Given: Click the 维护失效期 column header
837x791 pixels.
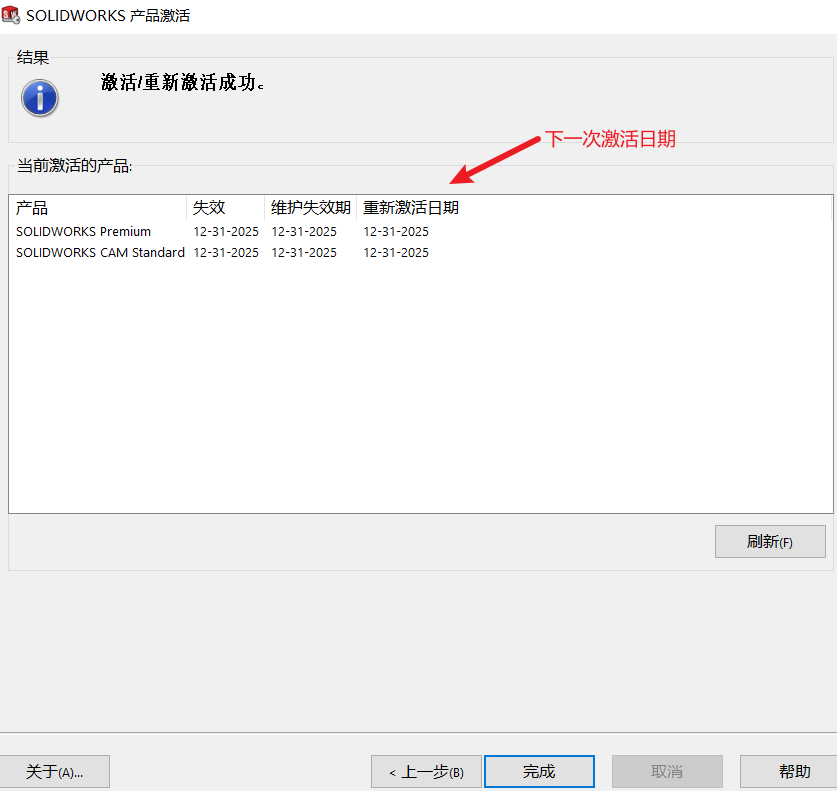Looking at the screenshot, I should [x=309, y=207].
